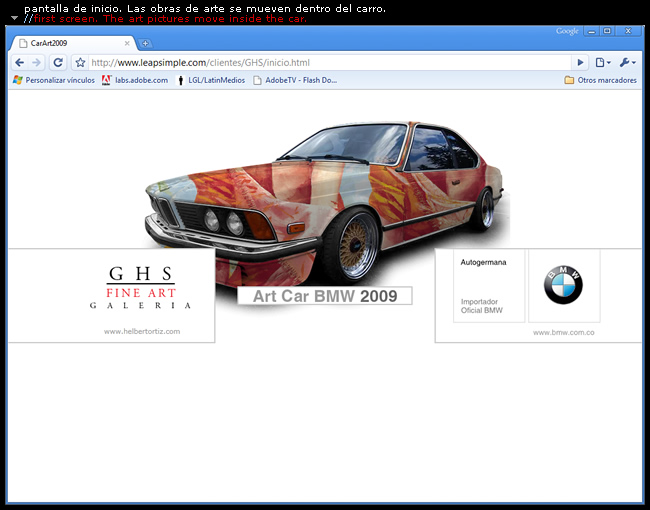Open LGL/LatinMedios bookmark
This screenshot has height=510, width=650.
(210, 80)
